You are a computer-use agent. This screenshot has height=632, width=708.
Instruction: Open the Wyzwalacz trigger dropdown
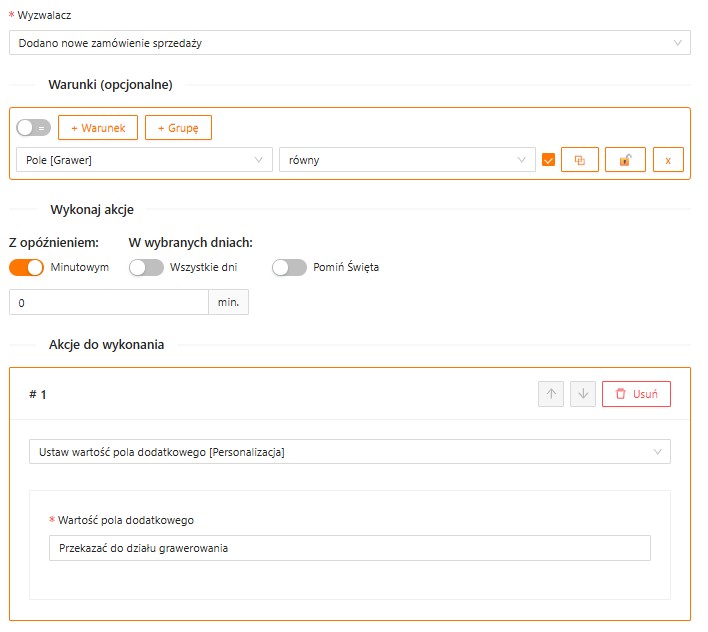click(349, 42)
